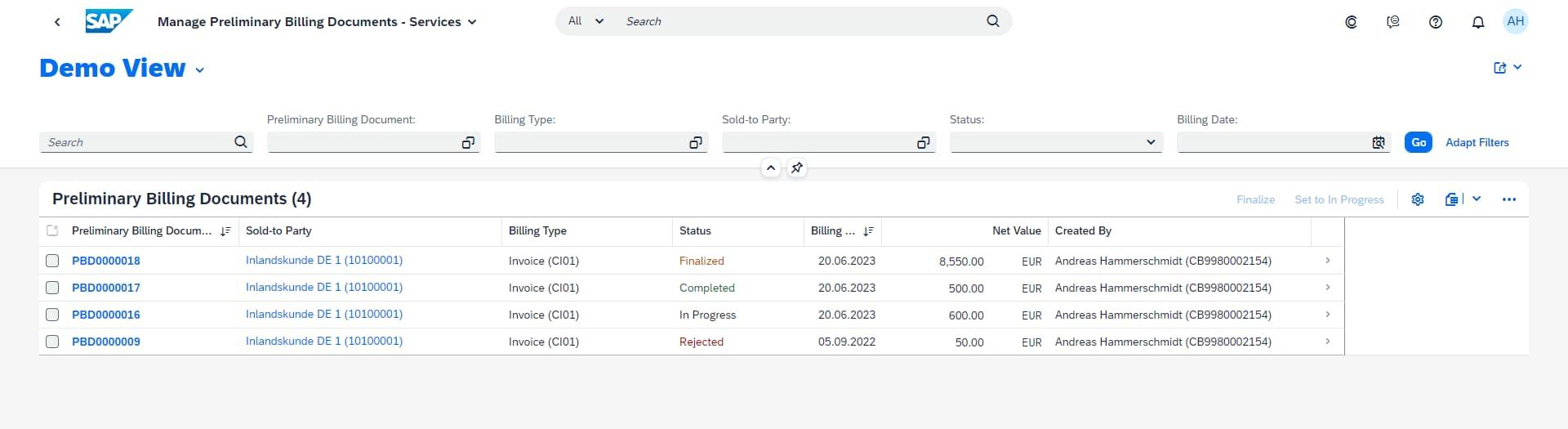The width and height of the screenshot is (1568, 429).
Task: Open the Demo View variant dropdown
Action: pos(200,70)
